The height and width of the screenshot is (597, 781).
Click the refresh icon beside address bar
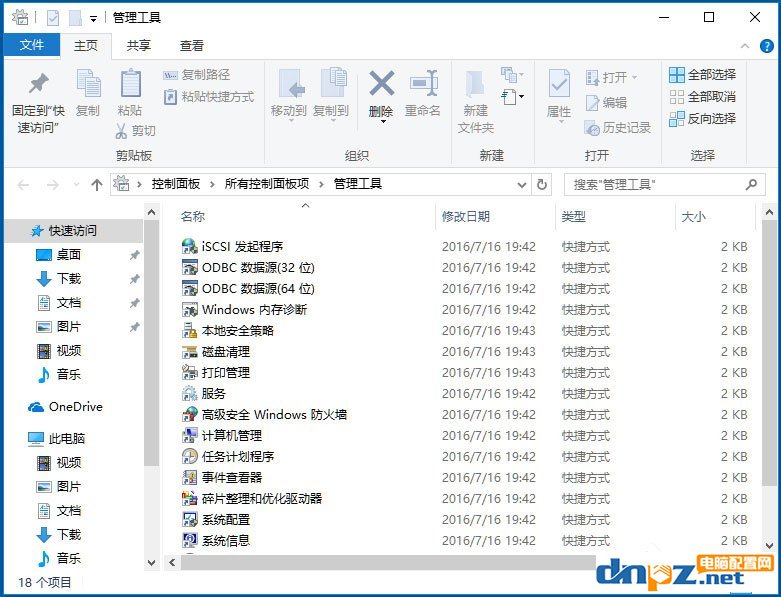pyautogui.click(x=542, y=185)
